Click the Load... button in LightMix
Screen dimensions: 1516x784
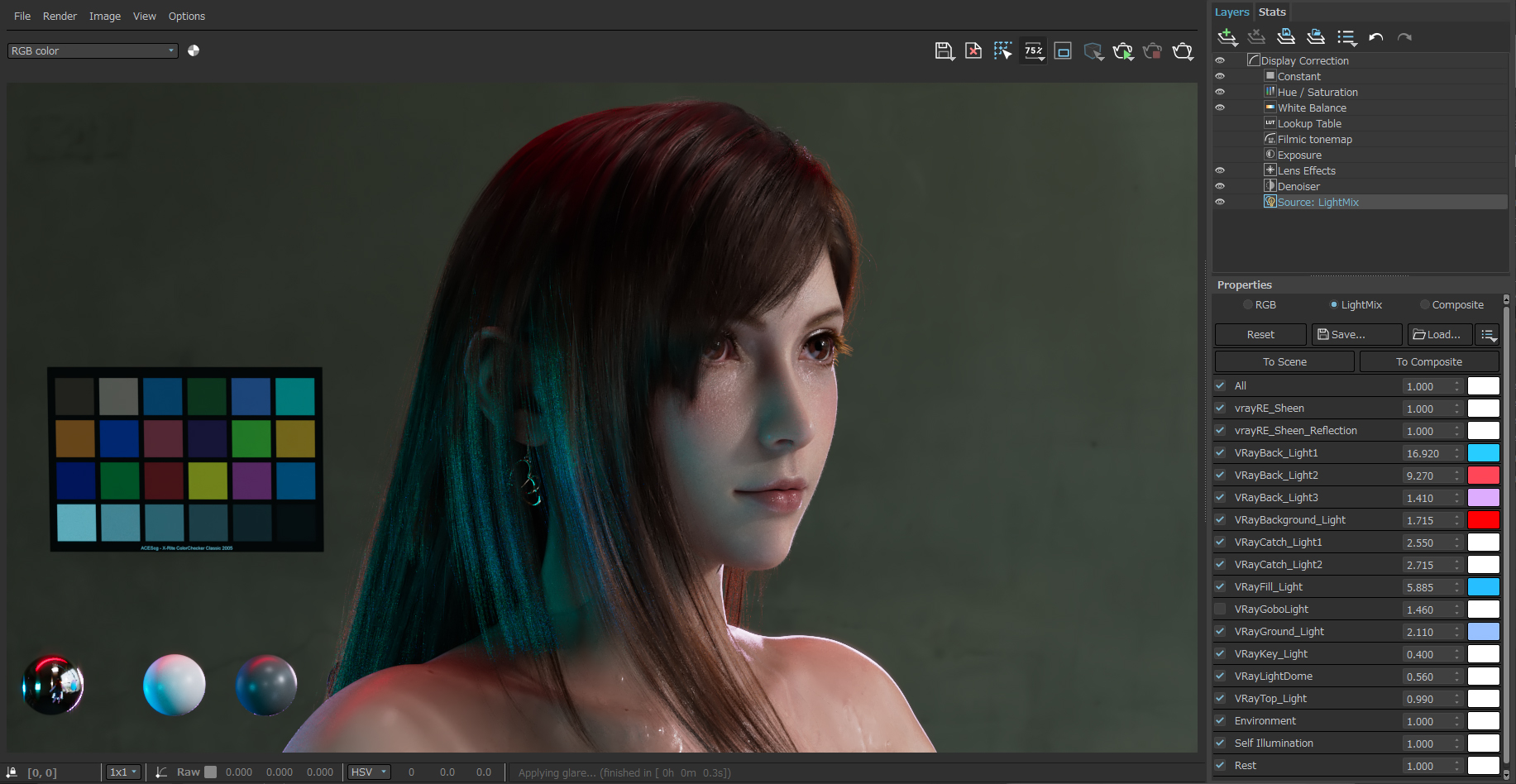[x=1440, y=335]
